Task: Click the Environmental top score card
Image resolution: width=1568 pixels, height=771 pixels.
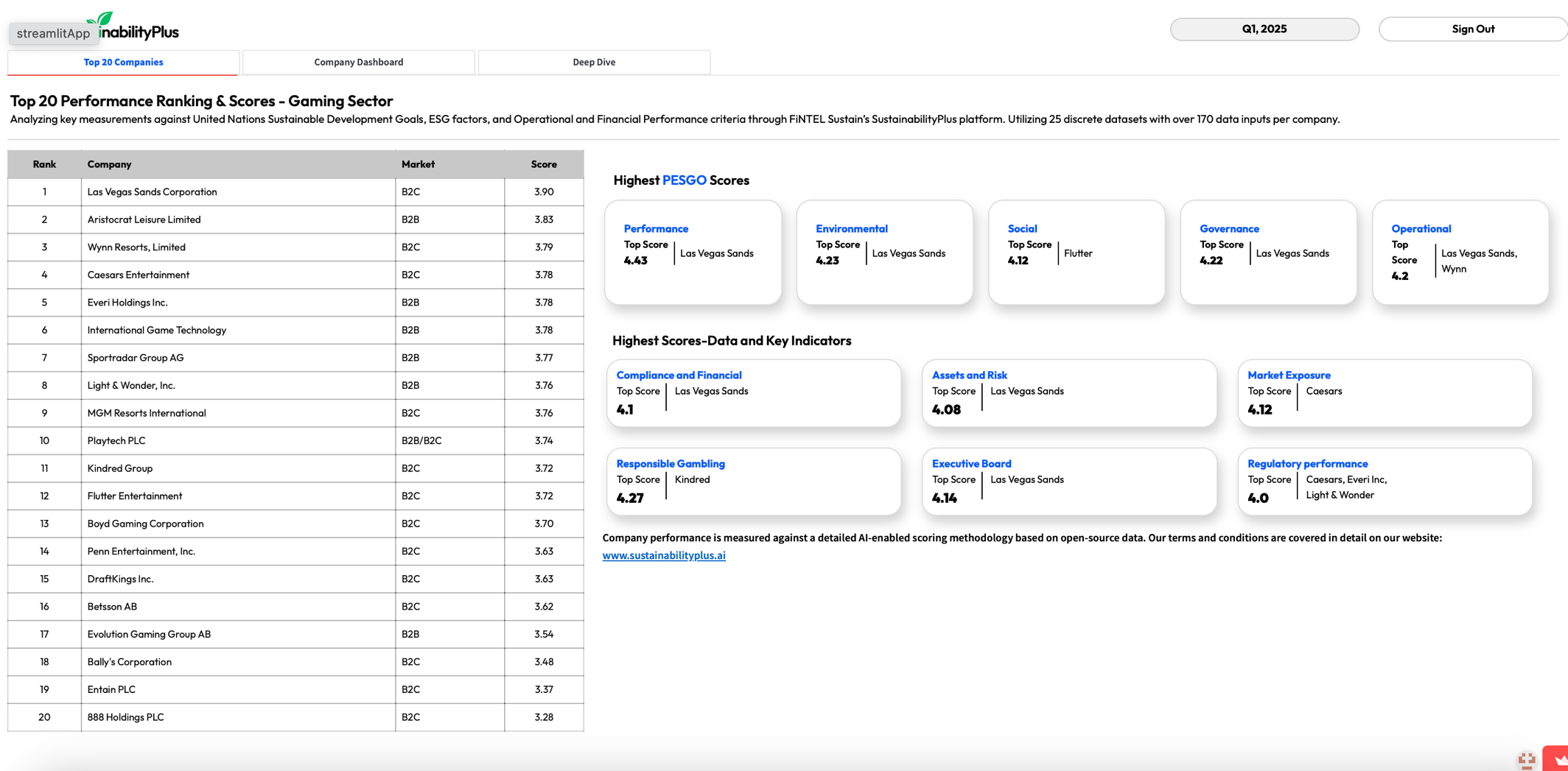Action: coord(884,253)
